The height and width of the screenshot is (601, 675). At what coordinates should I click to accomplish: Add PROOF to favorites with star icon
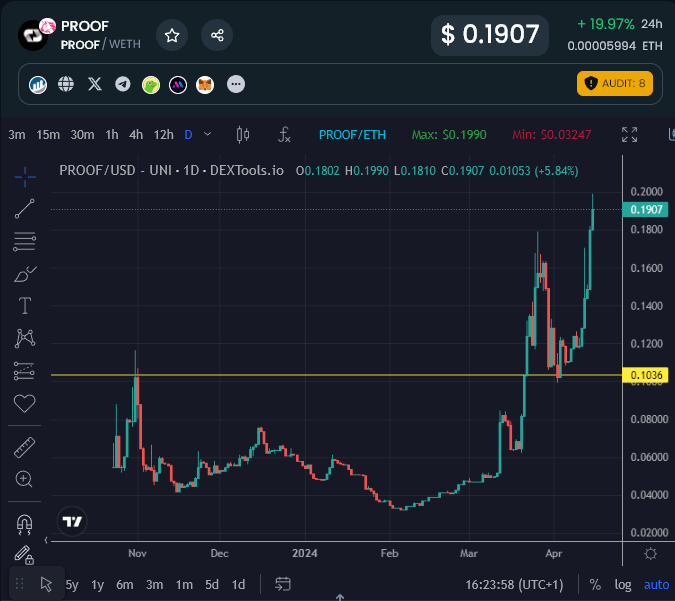click(172, 35)
